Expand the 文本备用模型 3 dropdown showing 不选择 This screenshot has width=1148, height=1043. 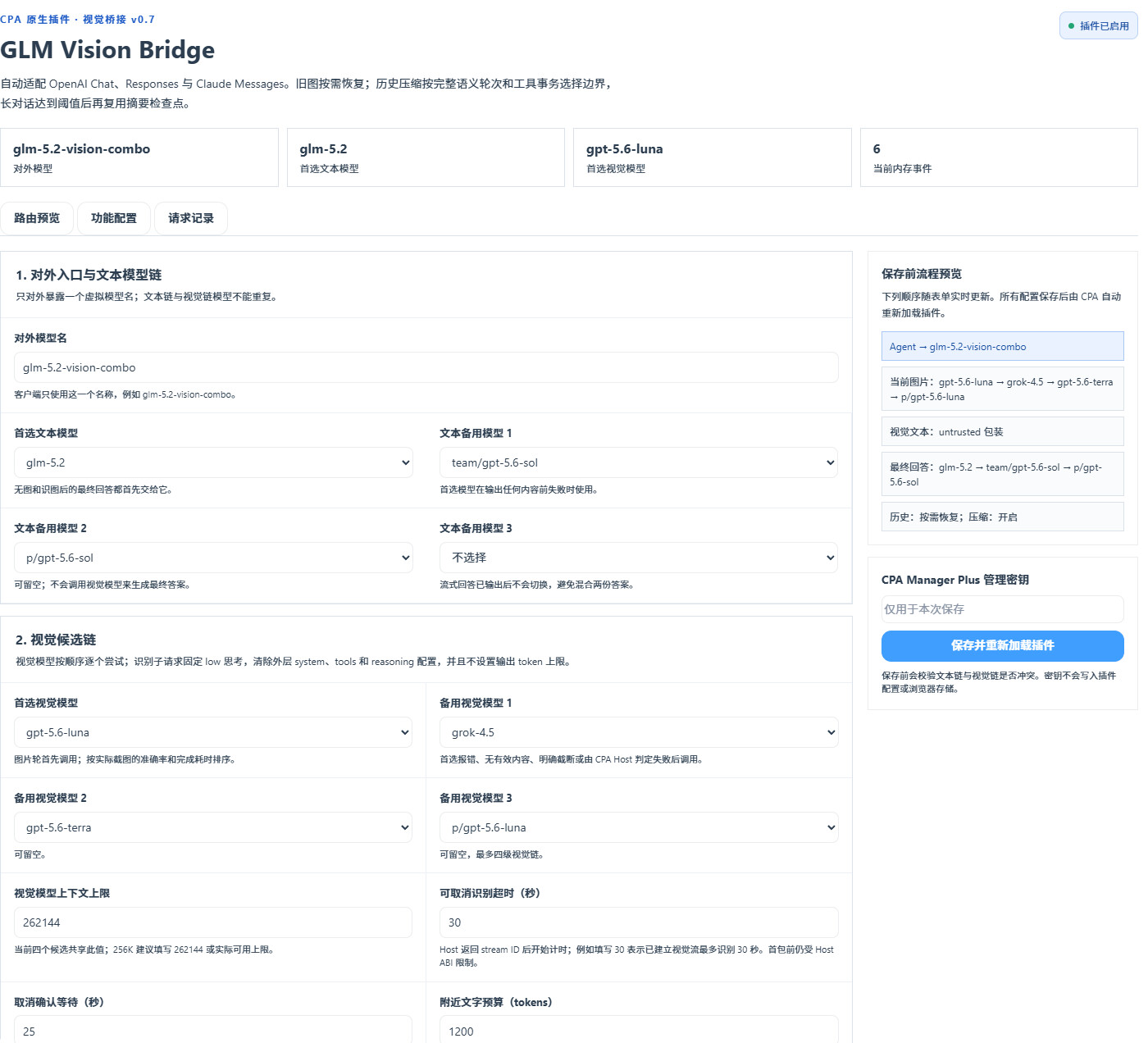coord(639,558)
